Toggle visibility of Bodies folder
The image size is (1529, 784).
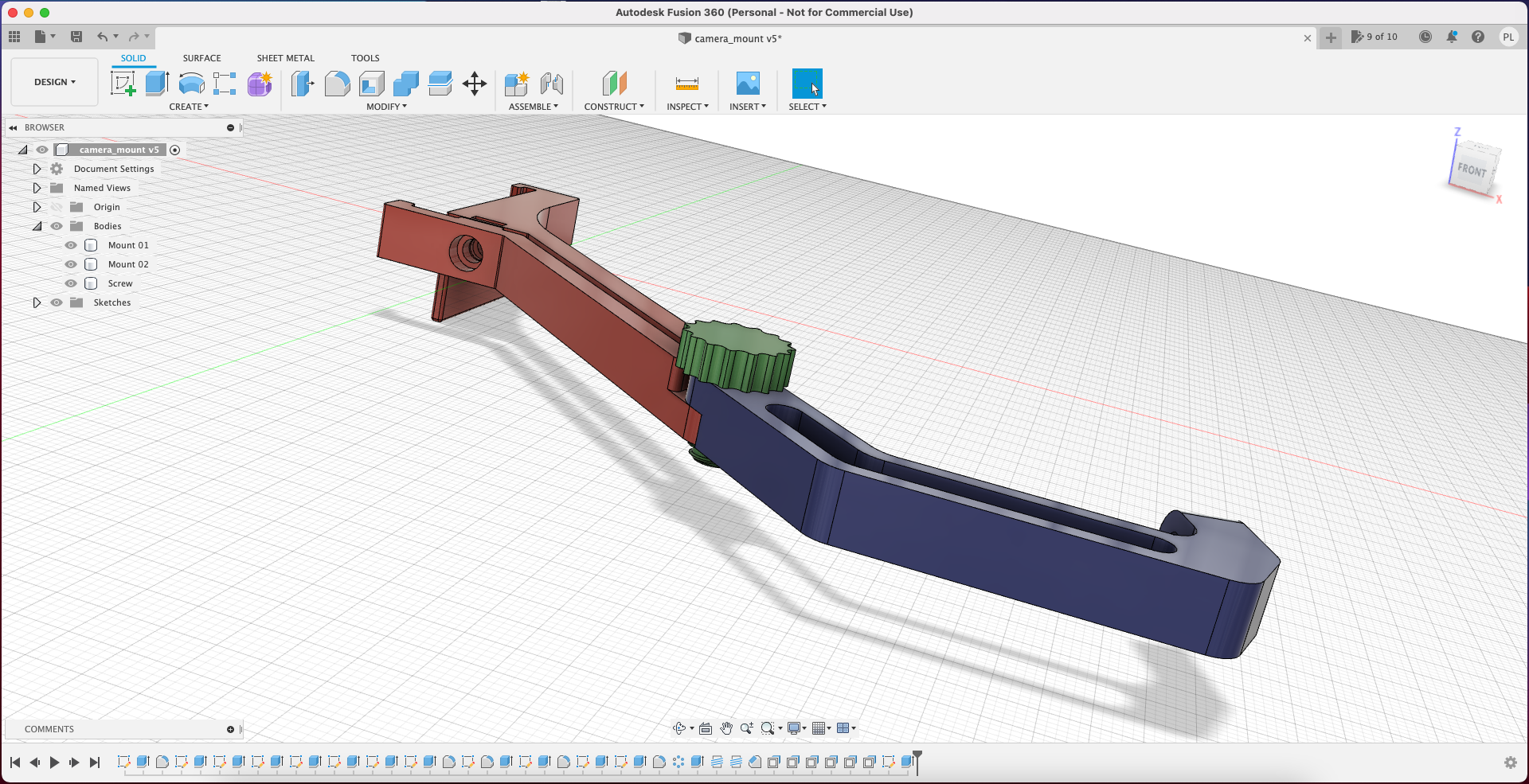57,226
